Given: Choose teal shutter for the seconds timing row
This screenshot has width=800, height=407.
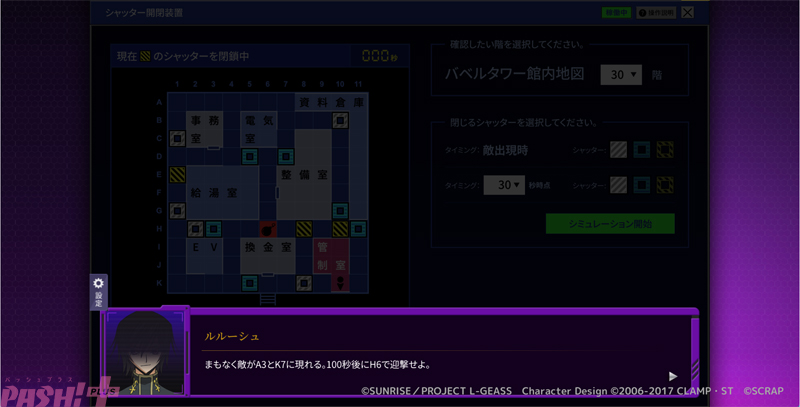Looking at the screenshot, I should pos(642,185).
